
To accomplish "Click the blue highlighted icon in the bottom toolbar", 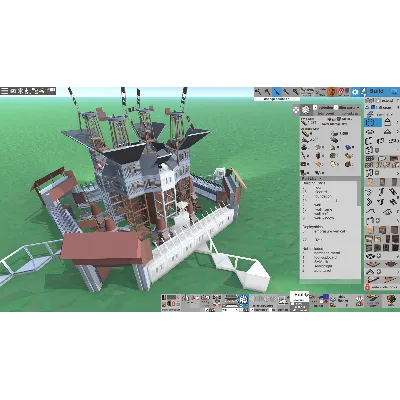I will 243,299.
